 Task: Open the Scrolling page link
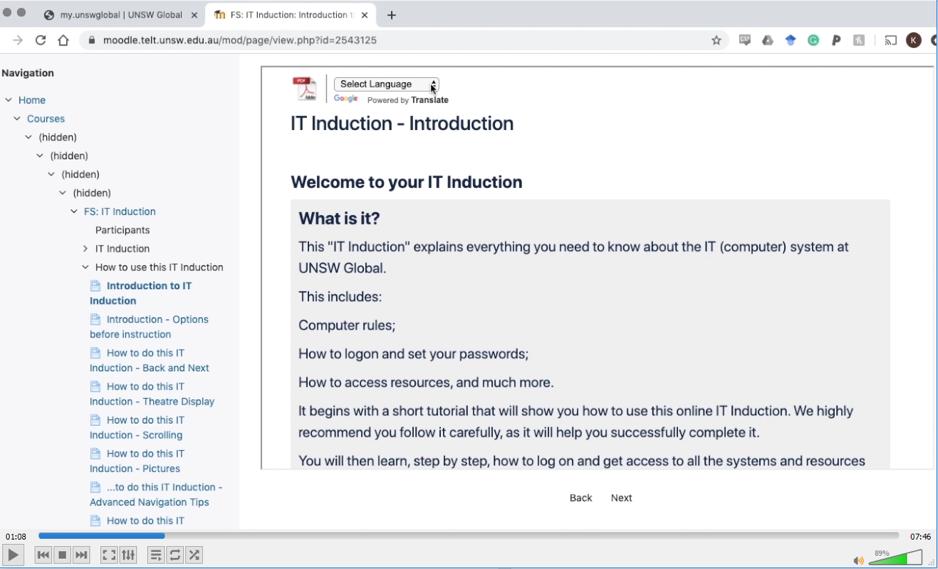[137, 427]
